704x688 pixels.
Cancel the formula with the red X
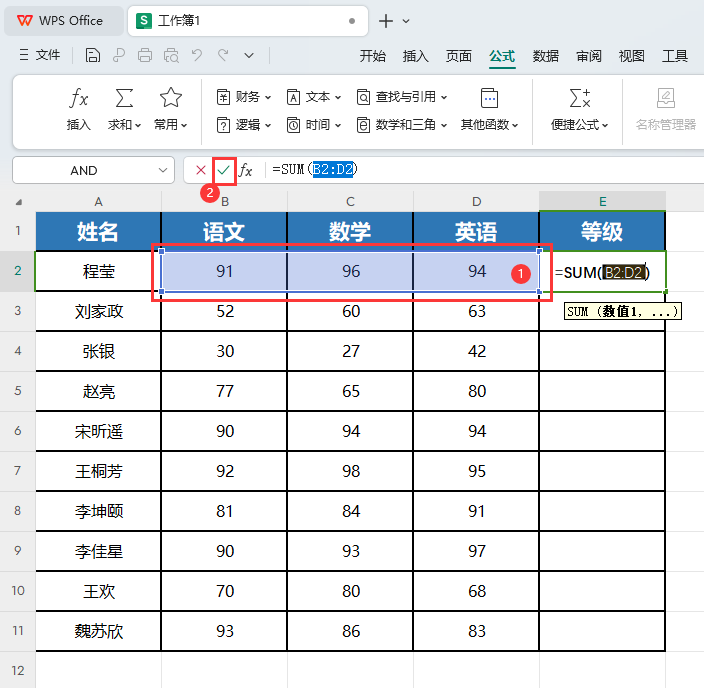coord(201,170)
